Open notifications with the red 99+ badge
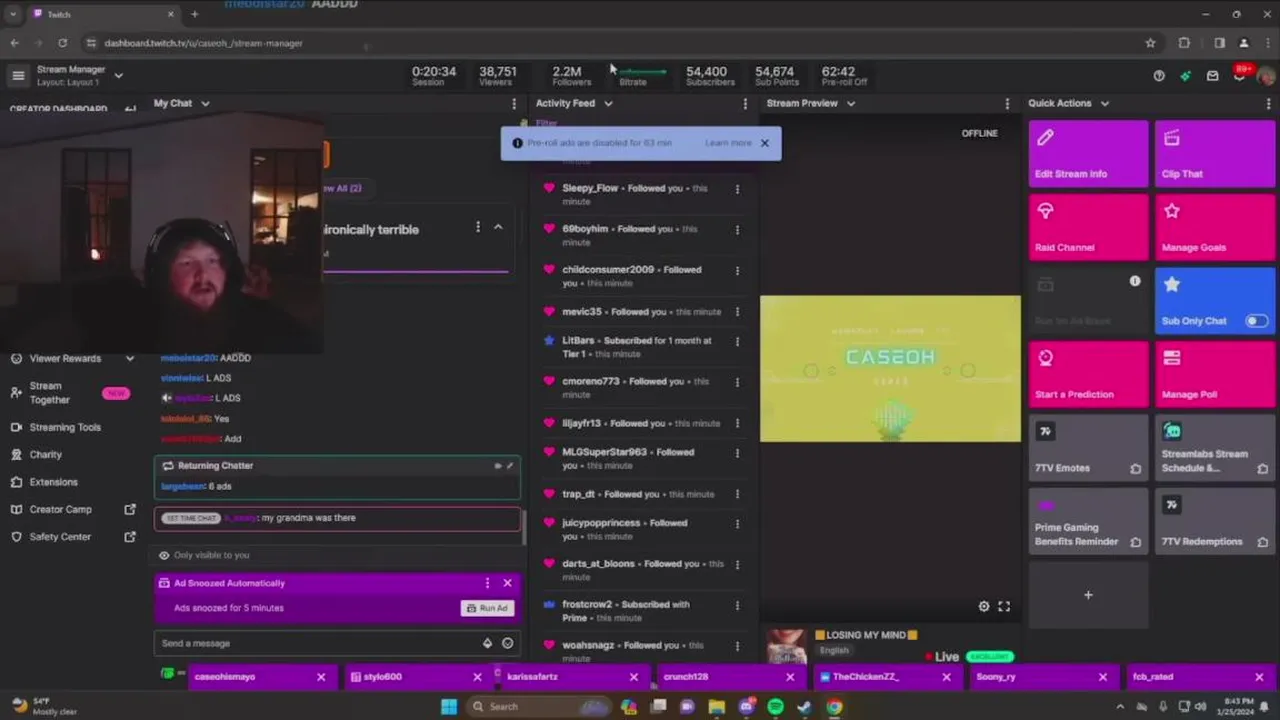 point(1240,75)
